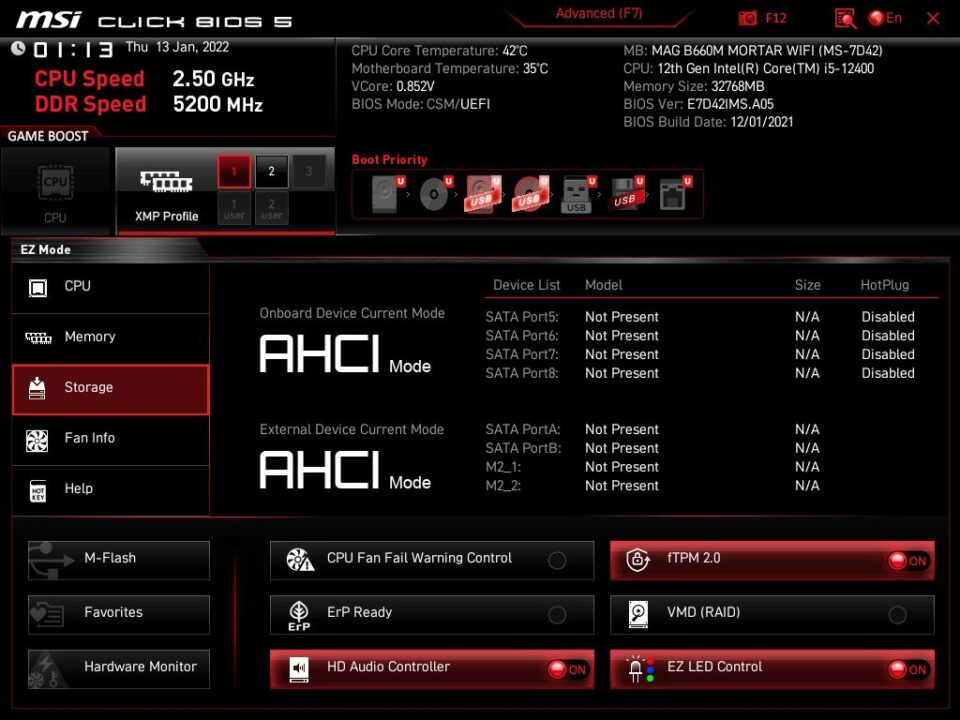Change language with the En globe icon
The image size is (960, 720).
[885, 18]
